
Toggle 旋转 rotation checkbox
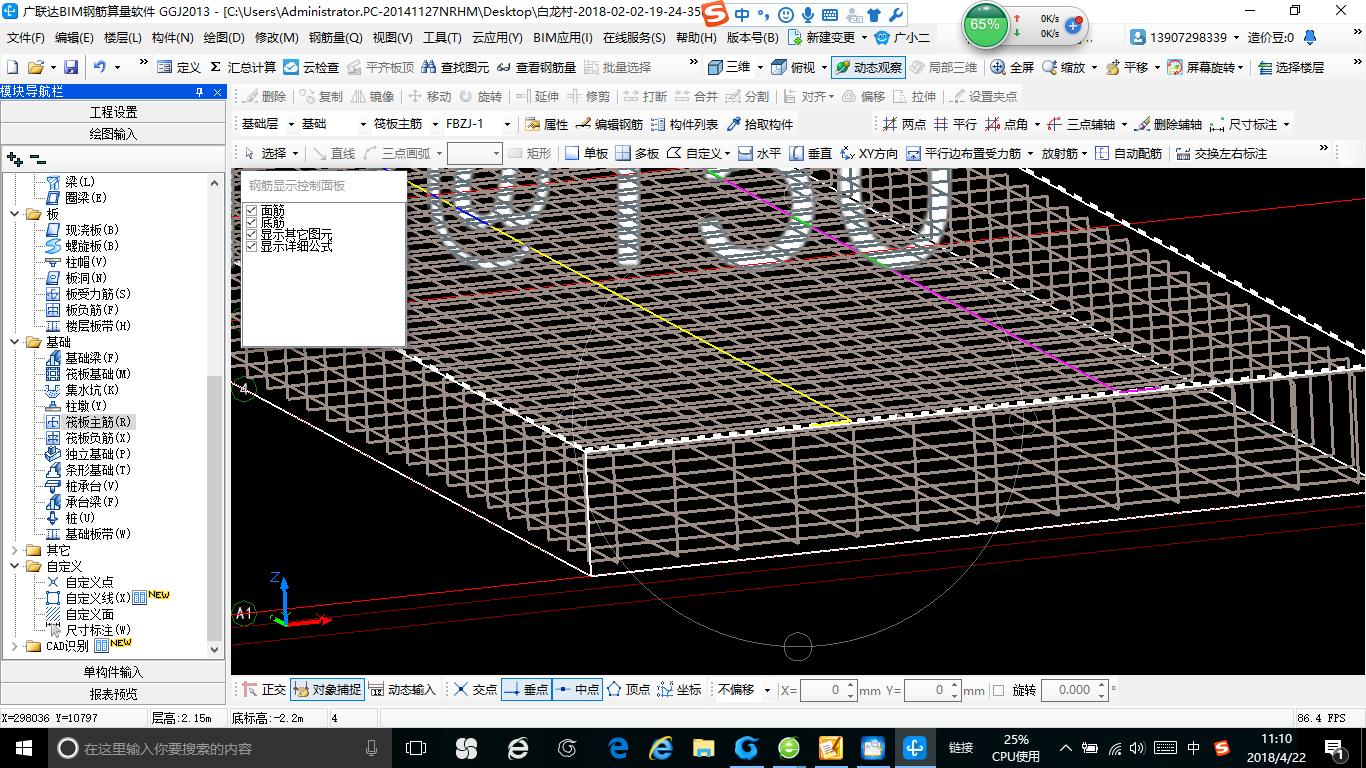click(x=999, y=690)
